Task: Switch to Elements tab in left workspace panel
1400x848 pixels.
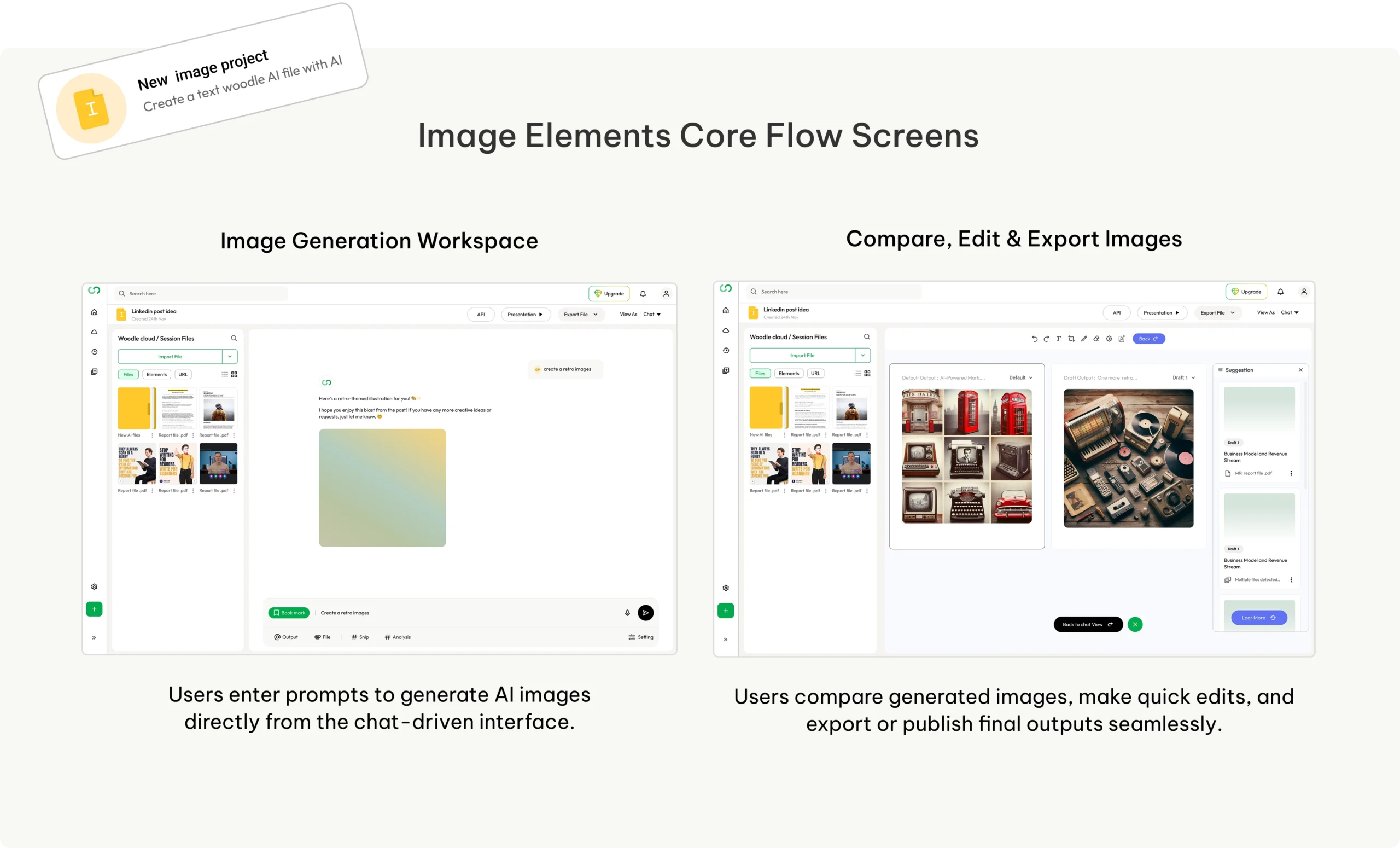Action: coord(156,375)
